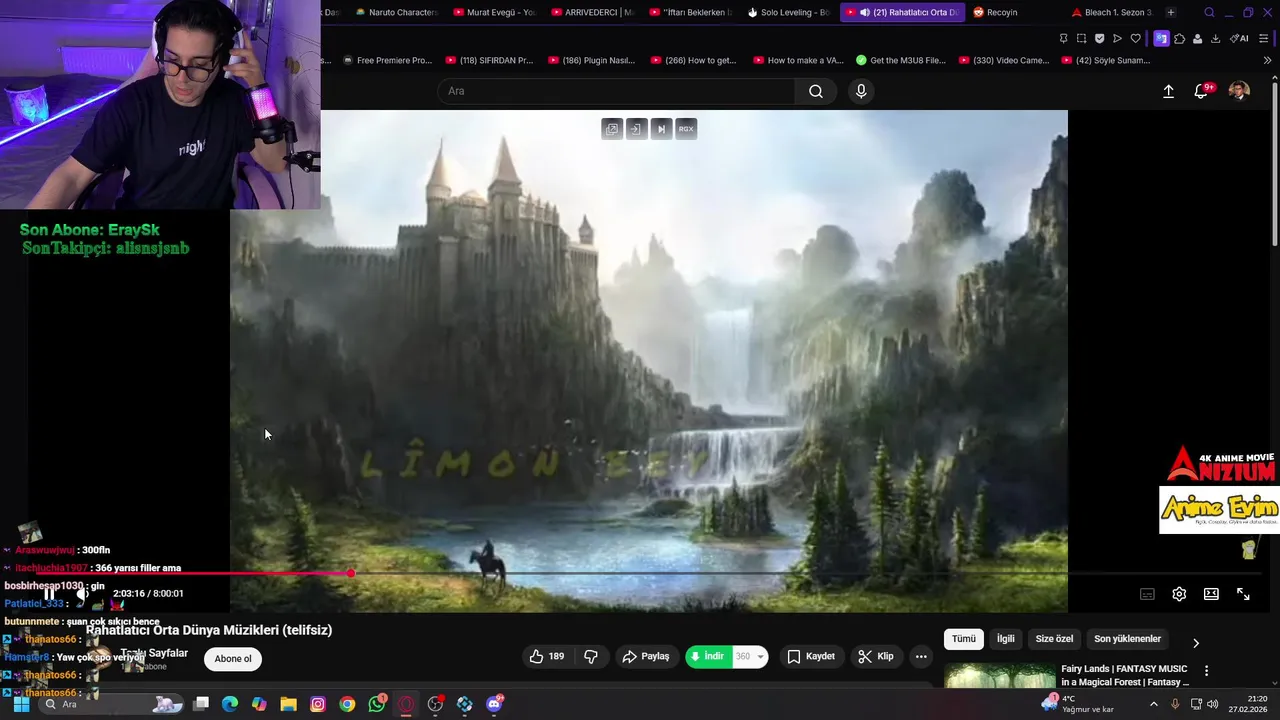This screenshot has height=720, width=1280.
Task: Show more bookmarks with the double chevron
Action: coord(1268,60)
